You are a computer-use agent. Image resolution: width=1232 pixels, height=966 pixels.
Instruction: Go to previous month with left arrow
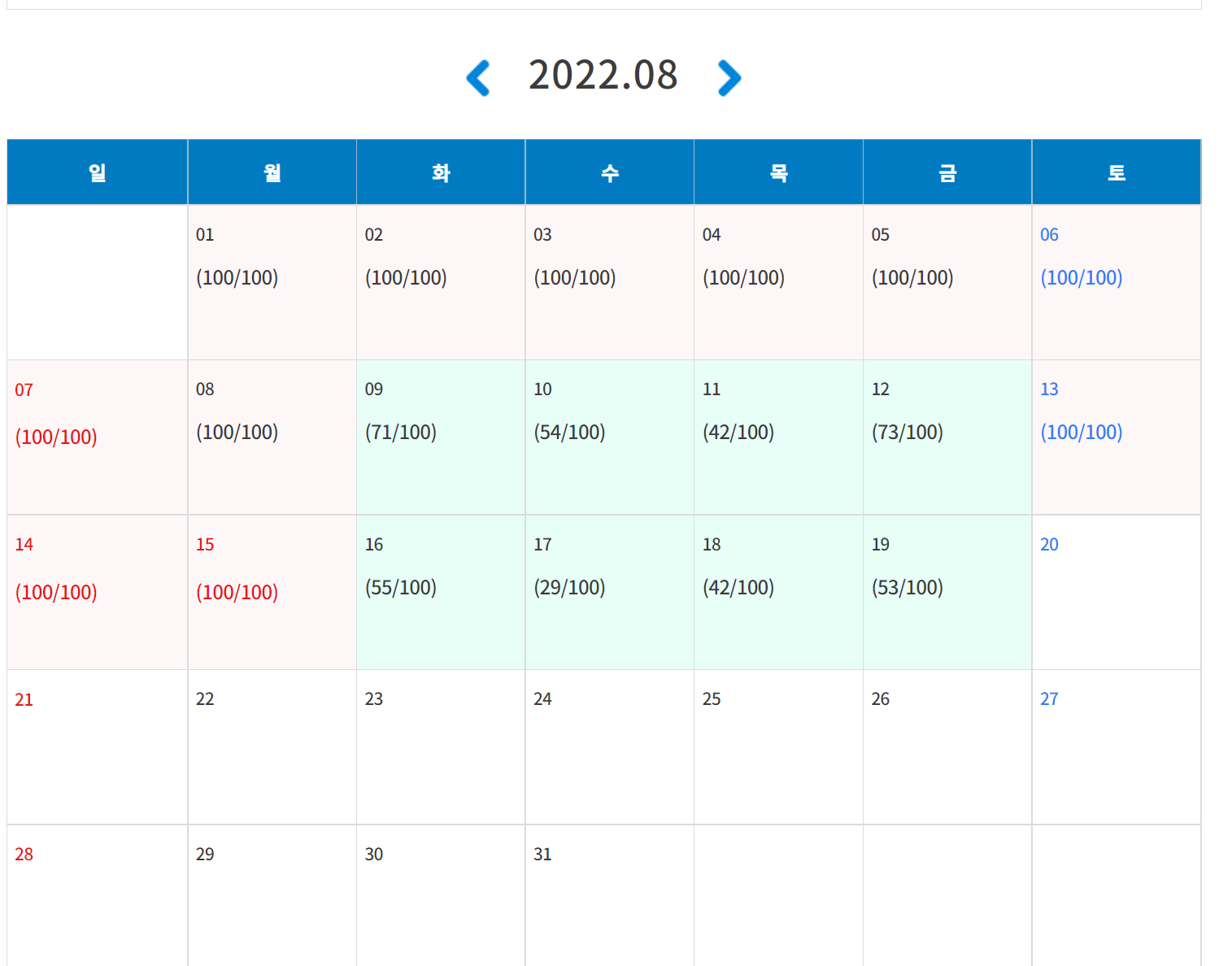click(478, 78)
